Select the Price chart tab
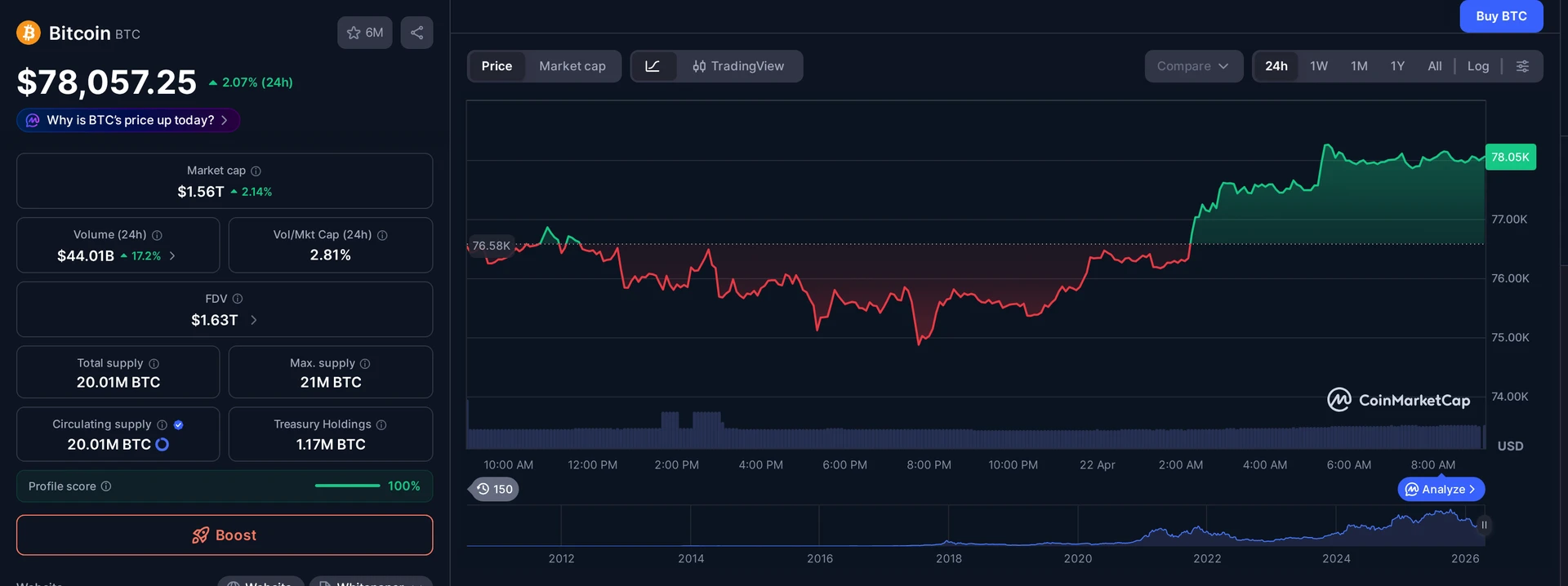Viewport: 1568px width, 586px height. click(x=497, y=66)
